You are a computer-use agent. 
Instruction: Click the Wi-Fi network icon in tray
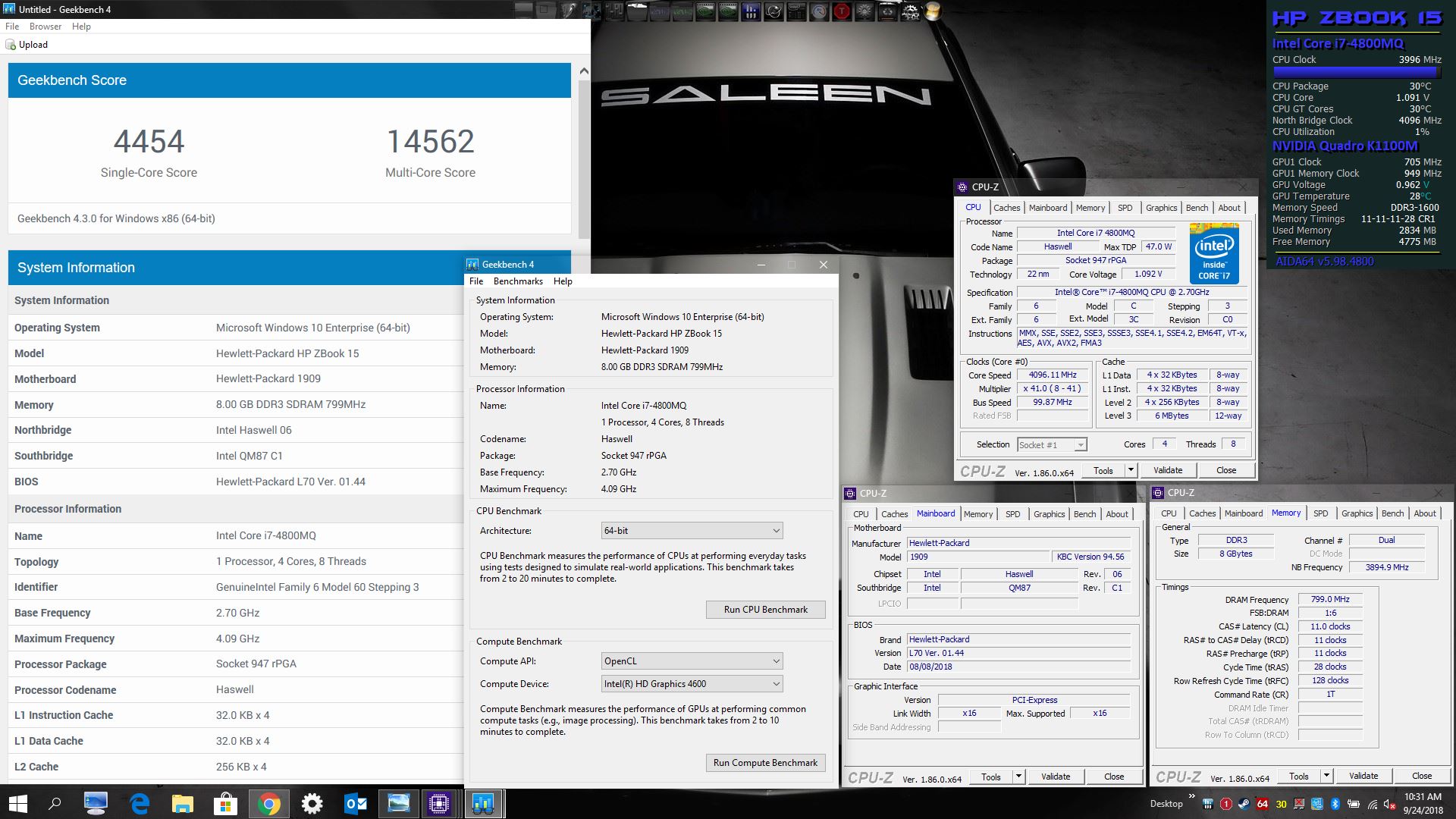point(1373,804)
